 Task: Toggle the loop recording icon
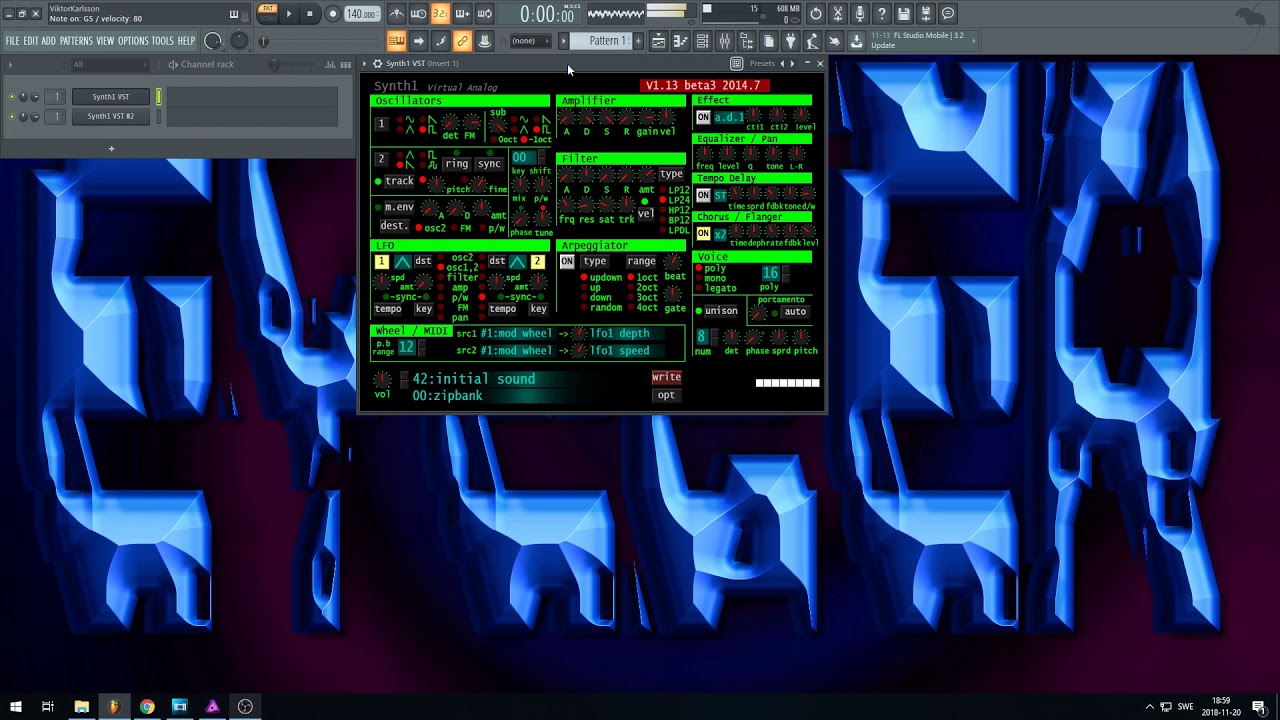pos(485,14)
